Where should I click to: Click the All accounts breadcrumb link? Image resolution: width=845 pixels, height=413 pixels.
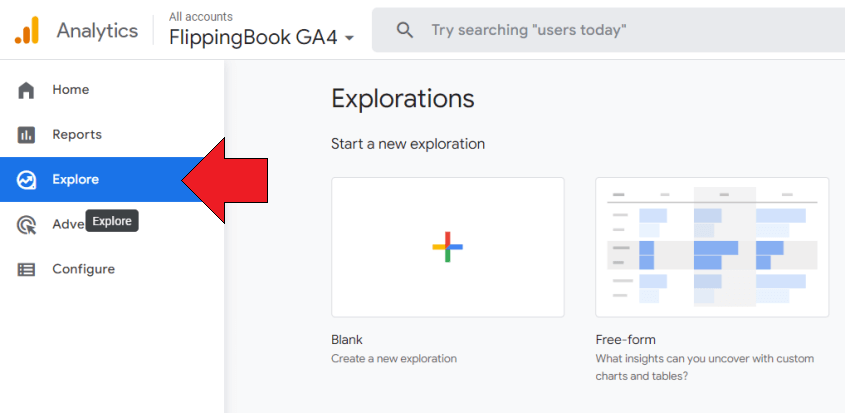pyautogui.click(x=200, y=17)
